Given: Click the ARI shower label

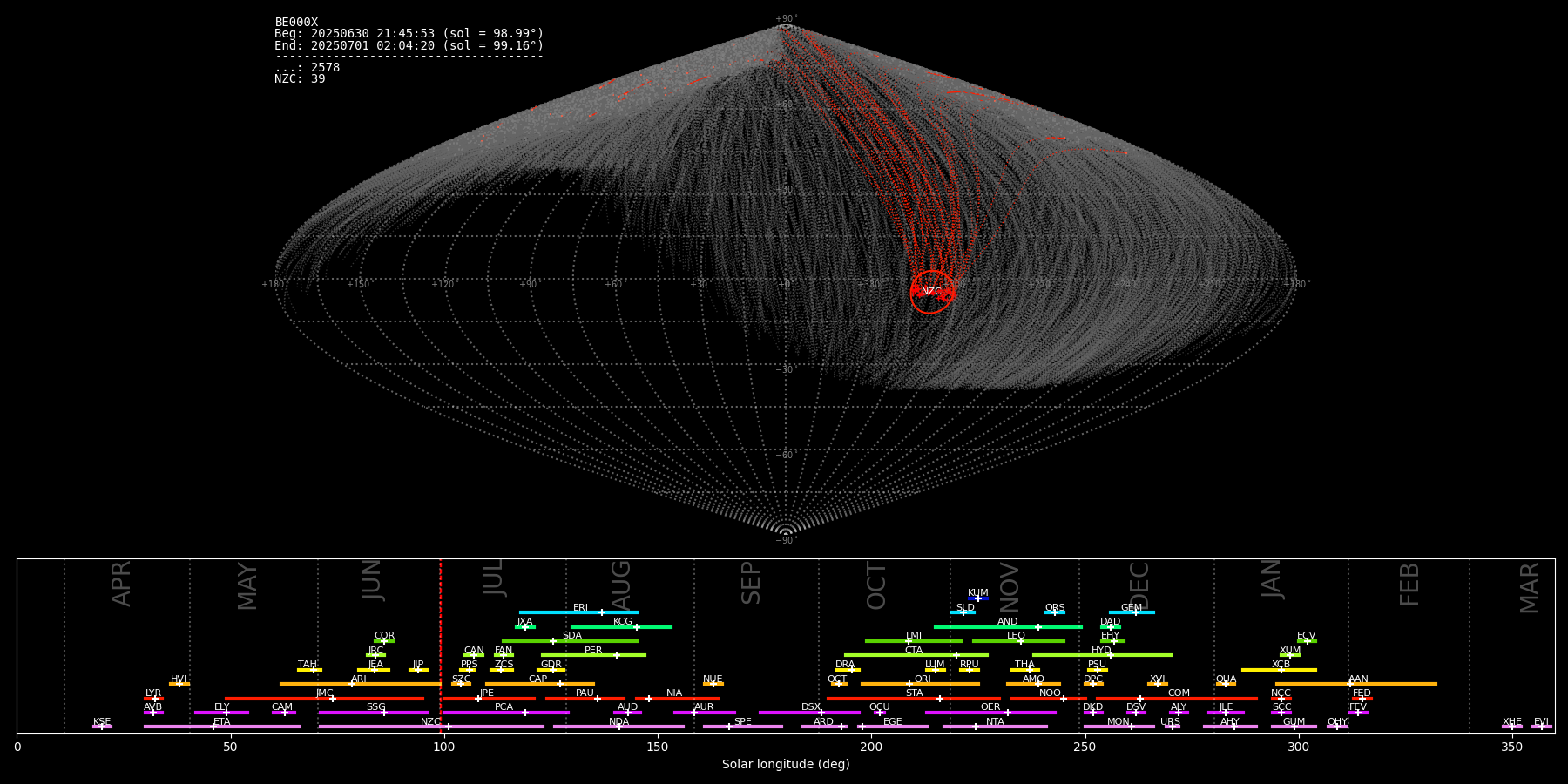Looking at the screenshot, I should click(359, 679).
